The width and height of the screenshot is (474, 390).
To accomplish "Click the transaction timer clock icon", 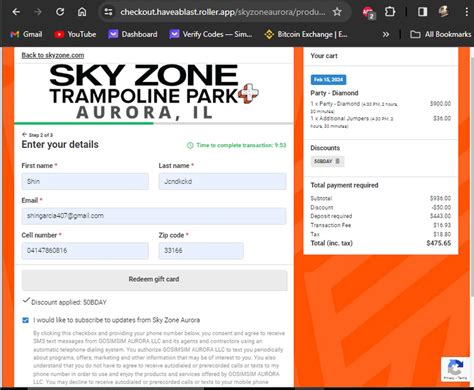I will (x=190, y=145).
